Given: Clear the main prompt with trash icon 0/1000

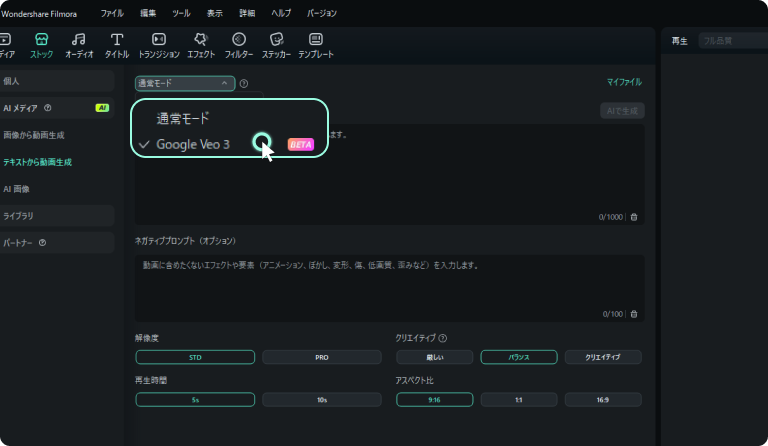Looking at the screenshot, I should pyautogui.click(x=634, y=217).
